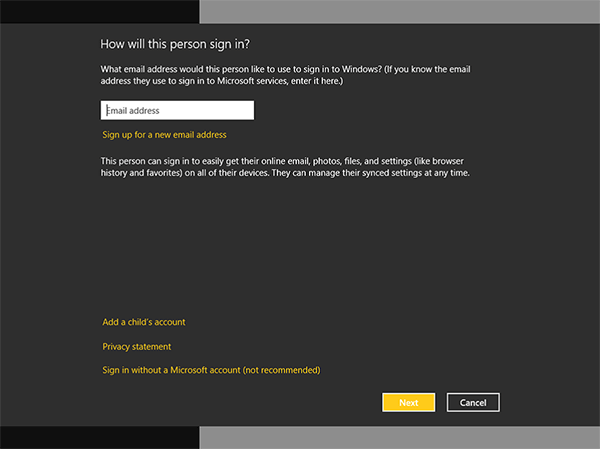
Task: Click the black bar at the top left
Action: [100, 11]
